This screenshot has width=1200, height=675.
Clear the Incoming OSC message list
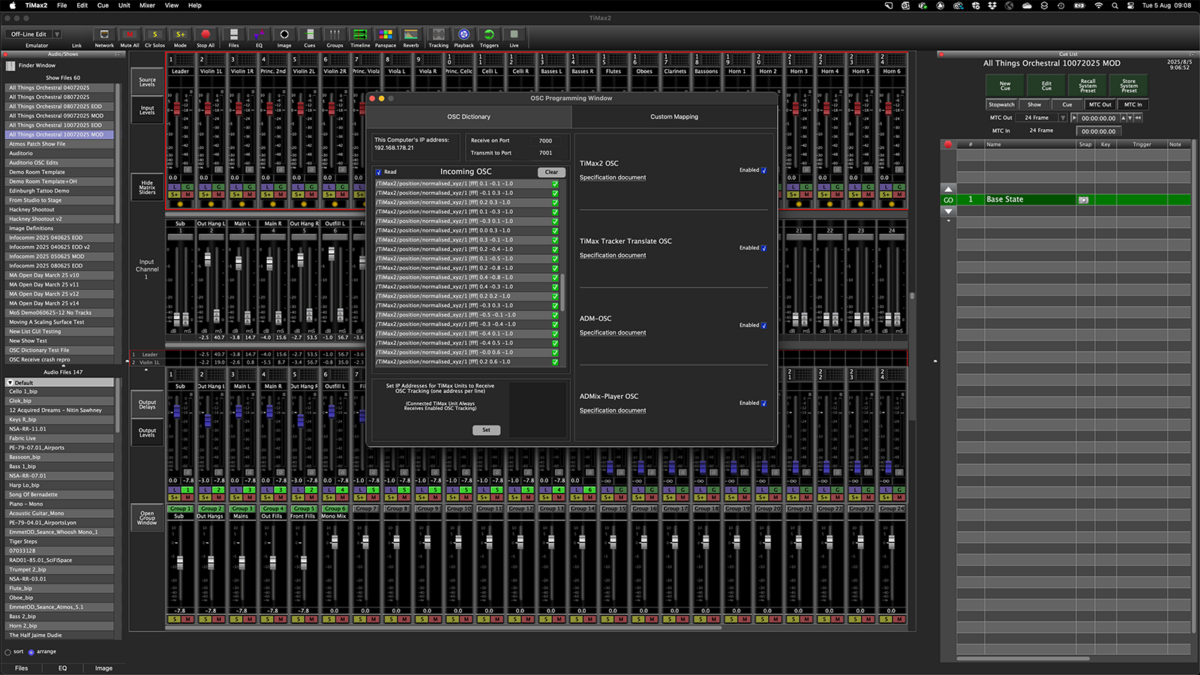551,172
